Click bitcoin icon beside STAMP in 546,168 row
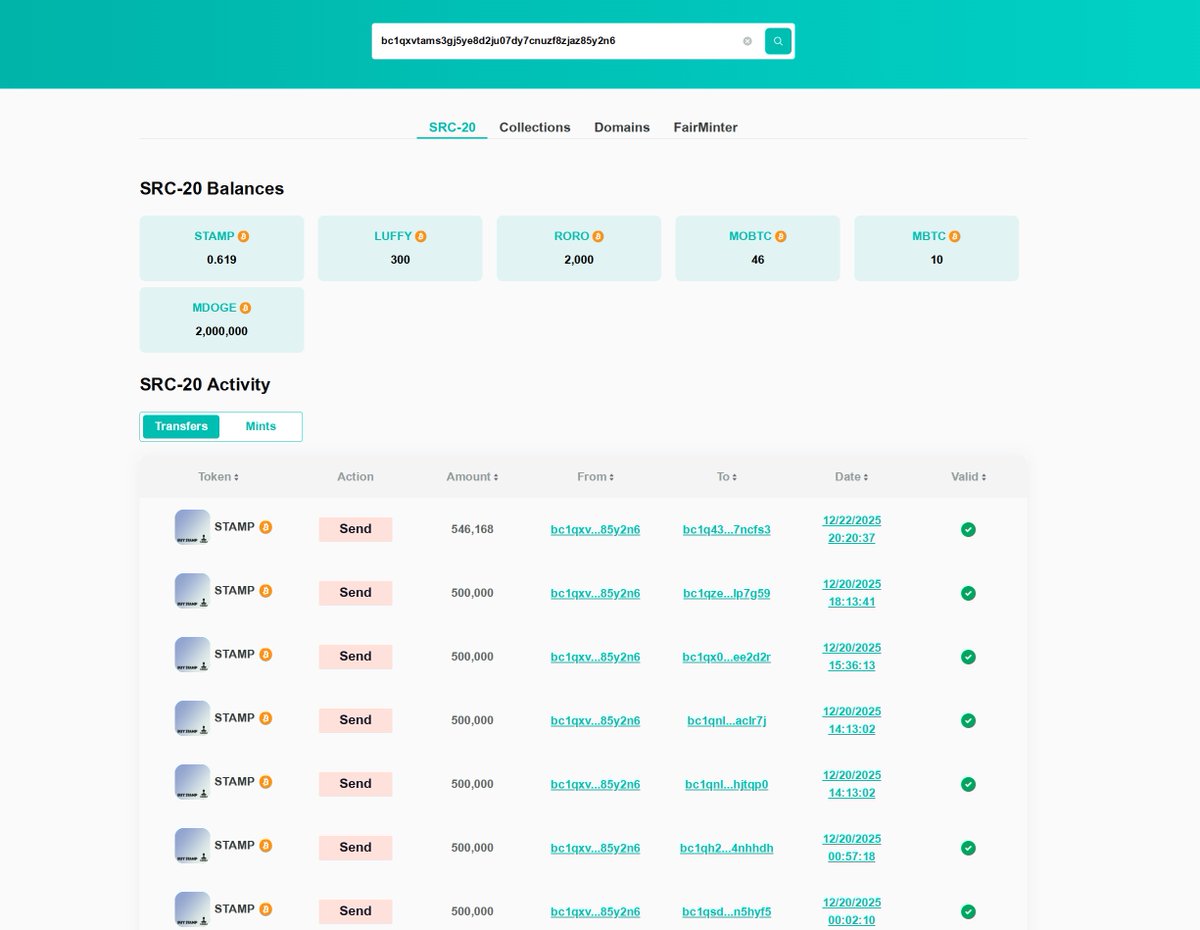Viewport: 1200px width, 930px height. click(x=265, y=526)
